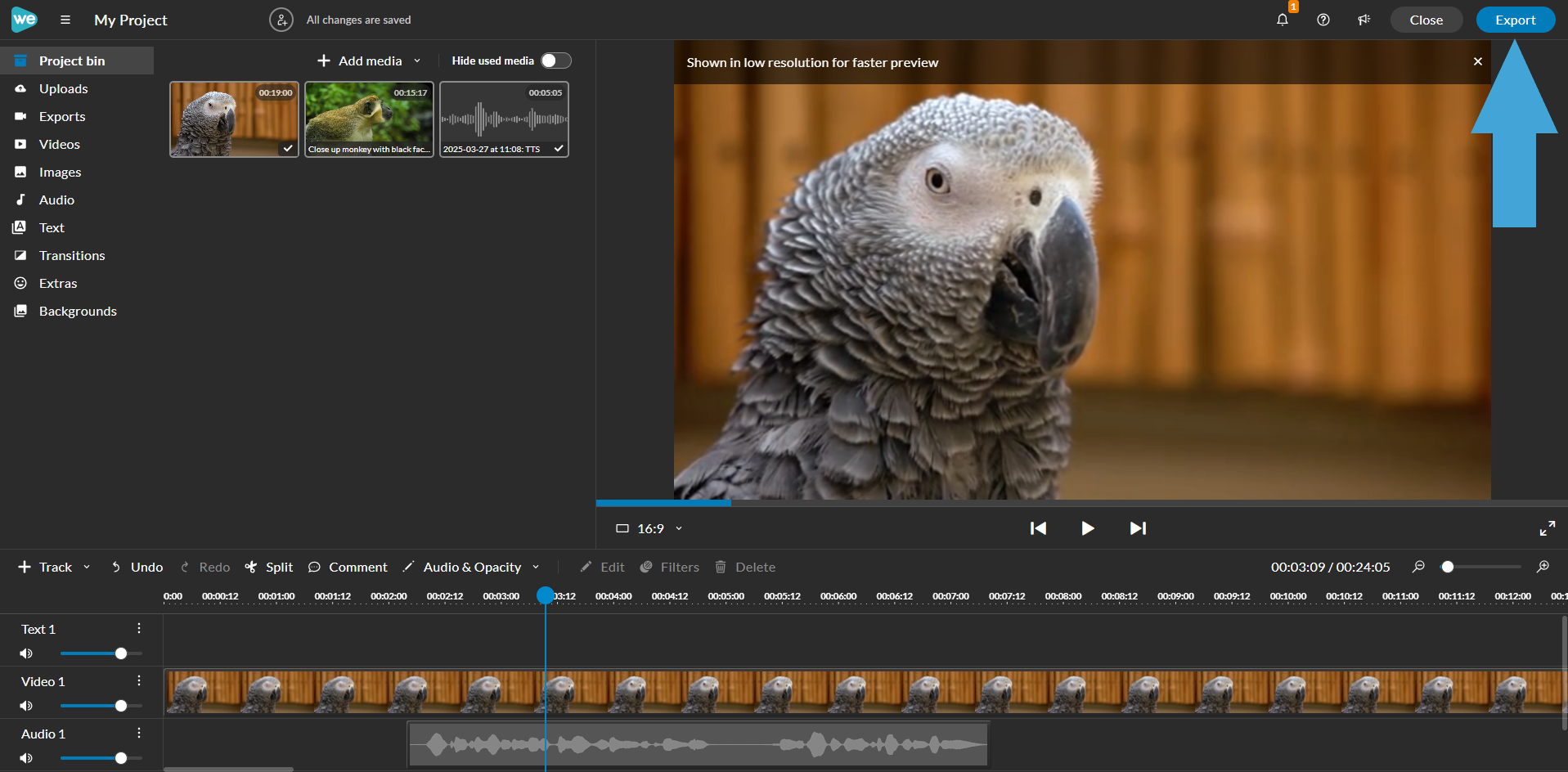Open Exports section
This screenshot has height=772, width=1568.
click(x=77, y=116)
